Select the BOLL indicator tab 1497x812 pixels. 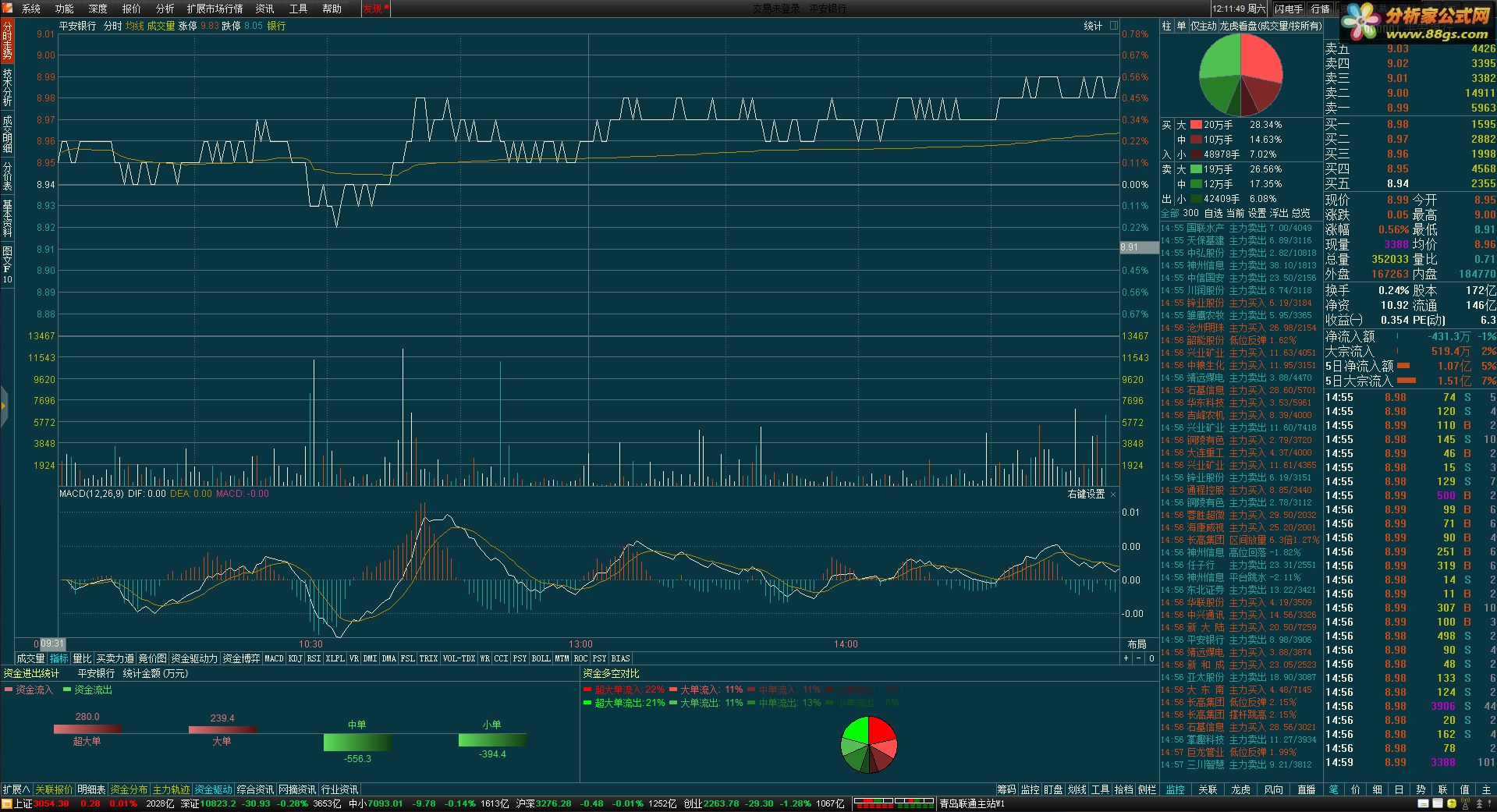coord(541,658)
